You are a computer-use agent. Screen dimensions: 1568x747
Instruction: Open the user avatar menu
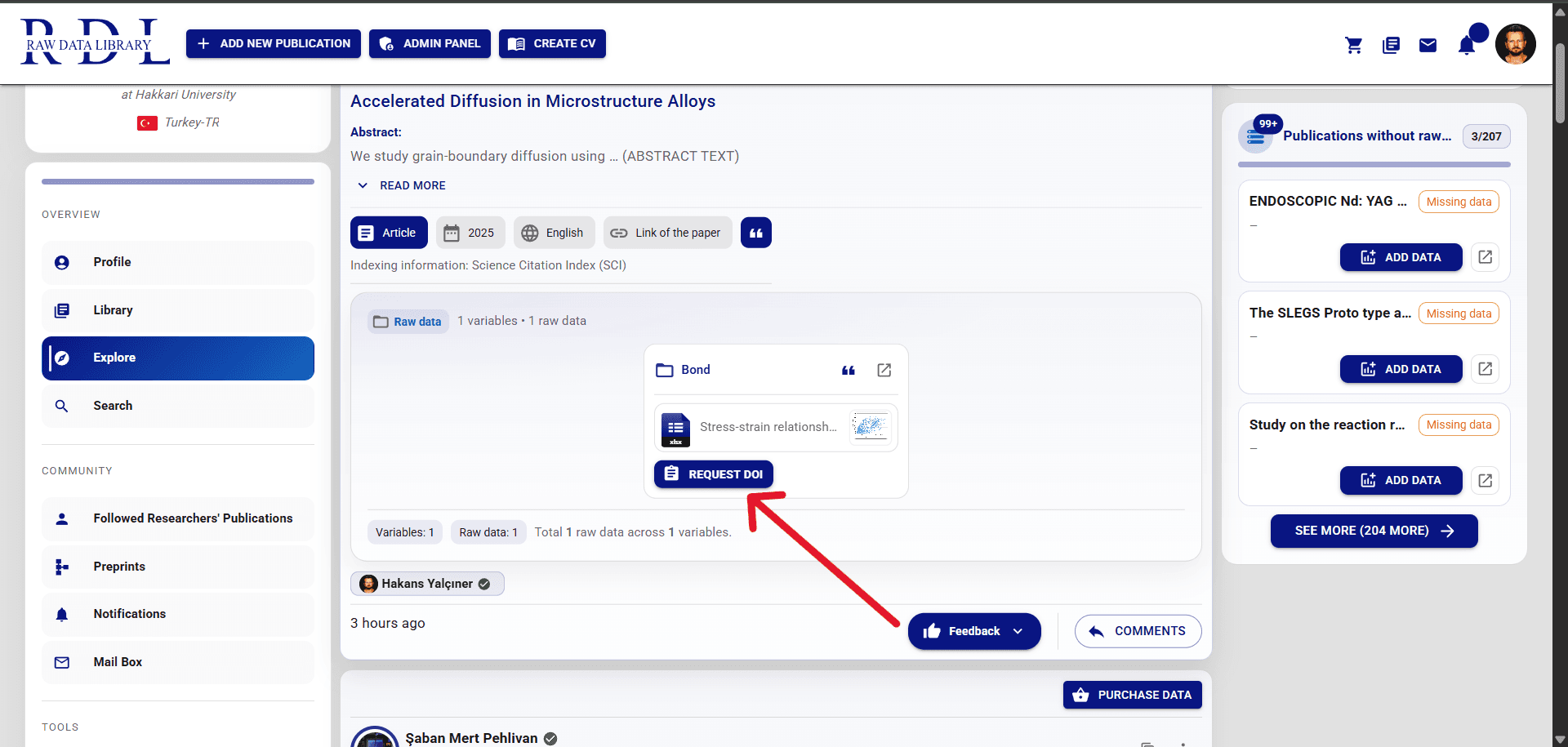[x=1515, y=44]
